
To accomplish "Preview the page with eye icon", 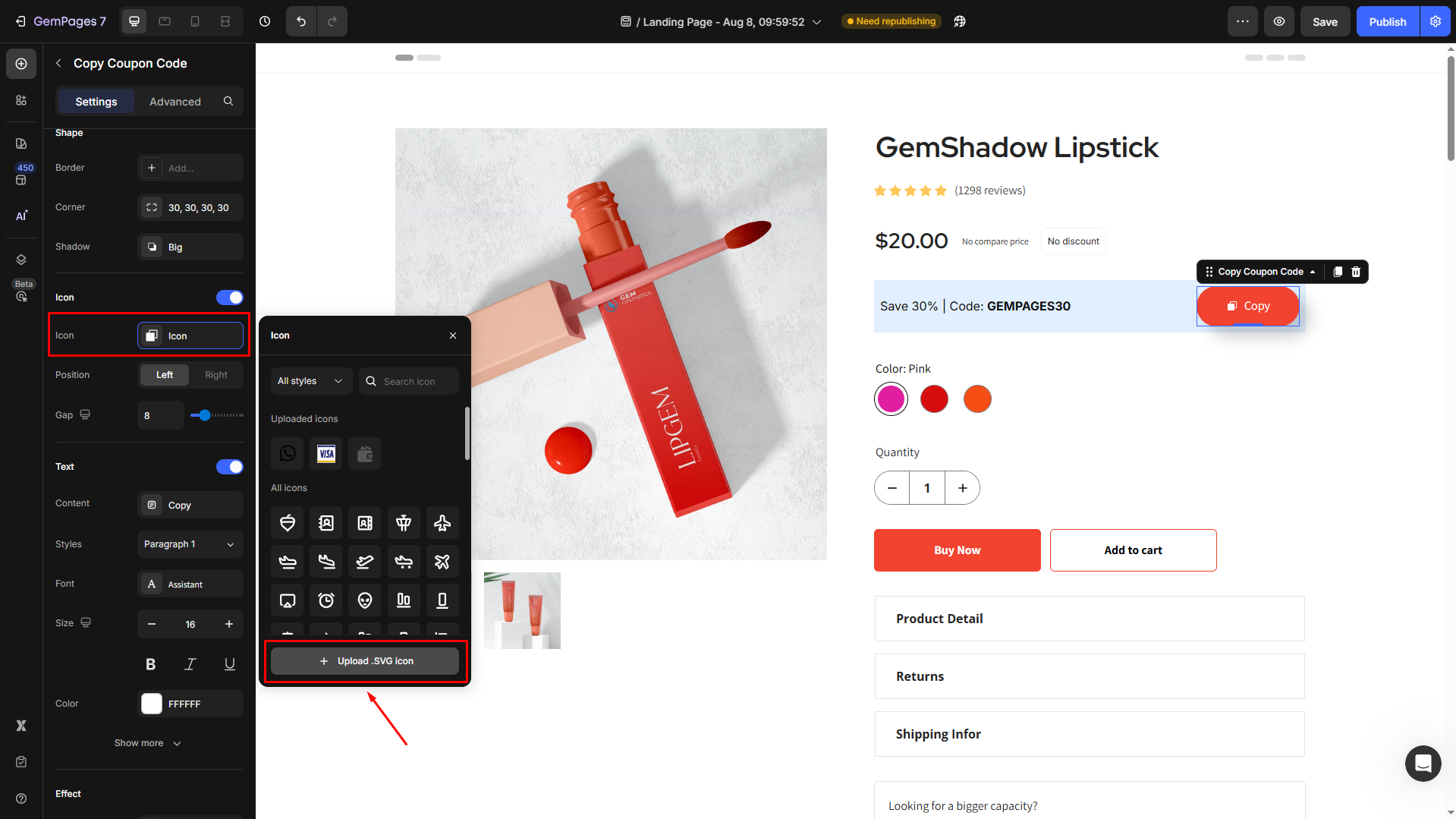I will coord(1279,21).
